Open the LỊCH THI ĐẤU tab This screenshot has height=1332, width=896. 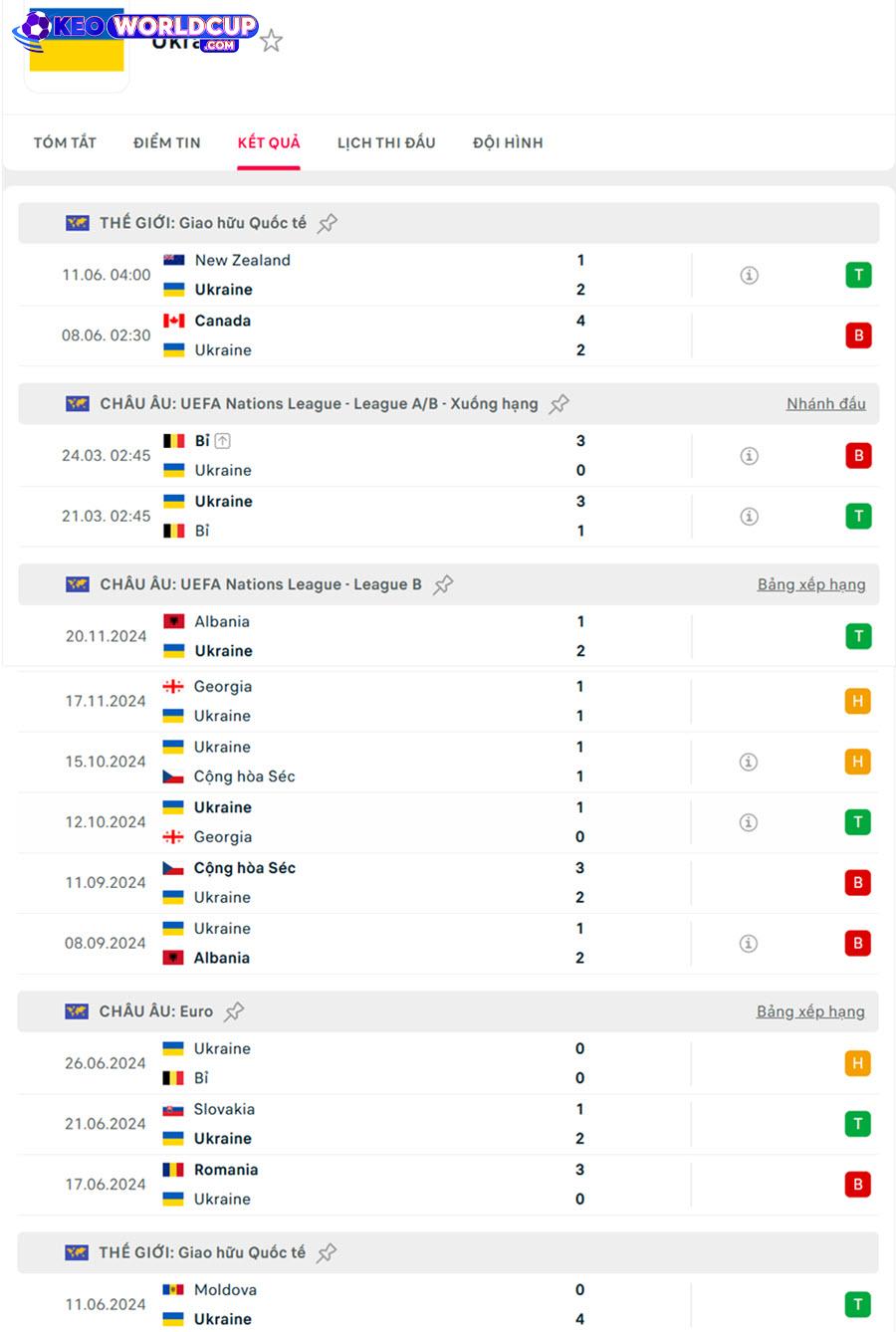point(386,142)
